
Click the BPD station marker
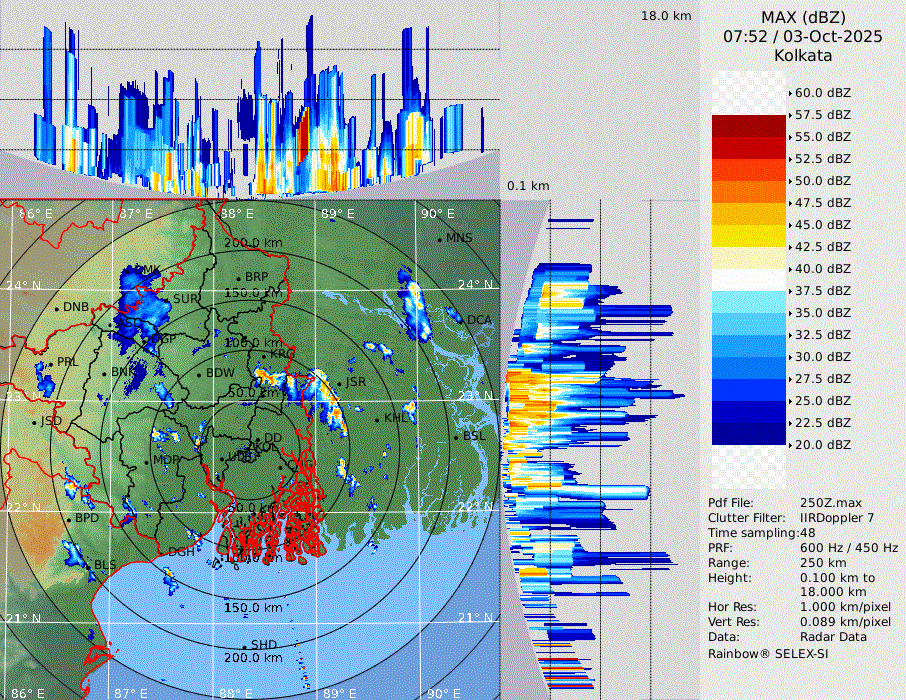69,519
